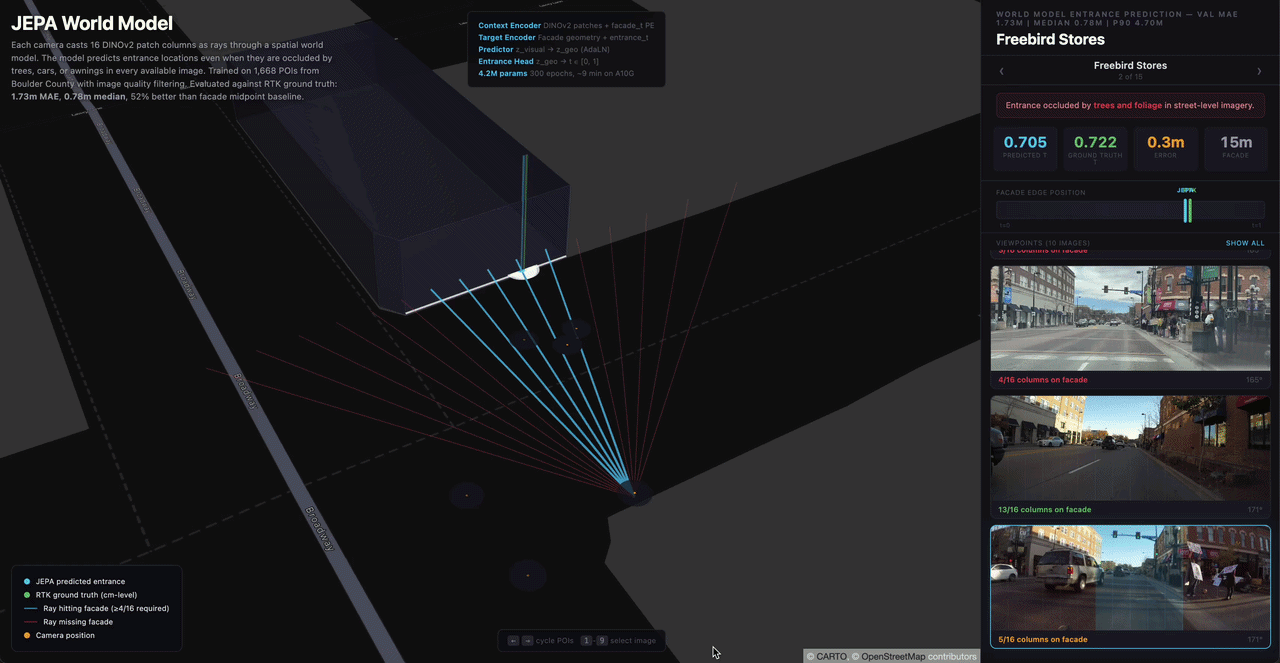1280x663 pixels.
Task: Click the 'Ray hitting facade' legend entry
Action: point(96,608)
